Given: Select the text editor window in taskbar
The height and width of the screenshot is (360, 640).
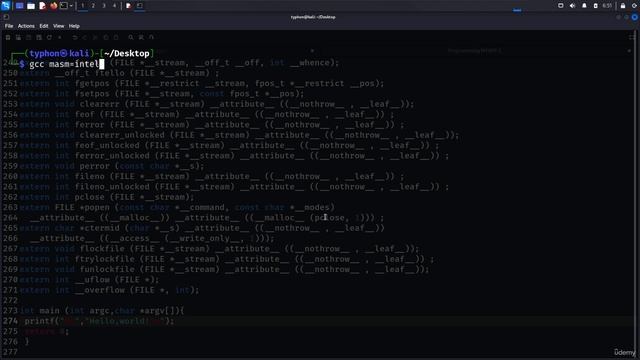Looking at the screenshot, I should coord(129,6).
